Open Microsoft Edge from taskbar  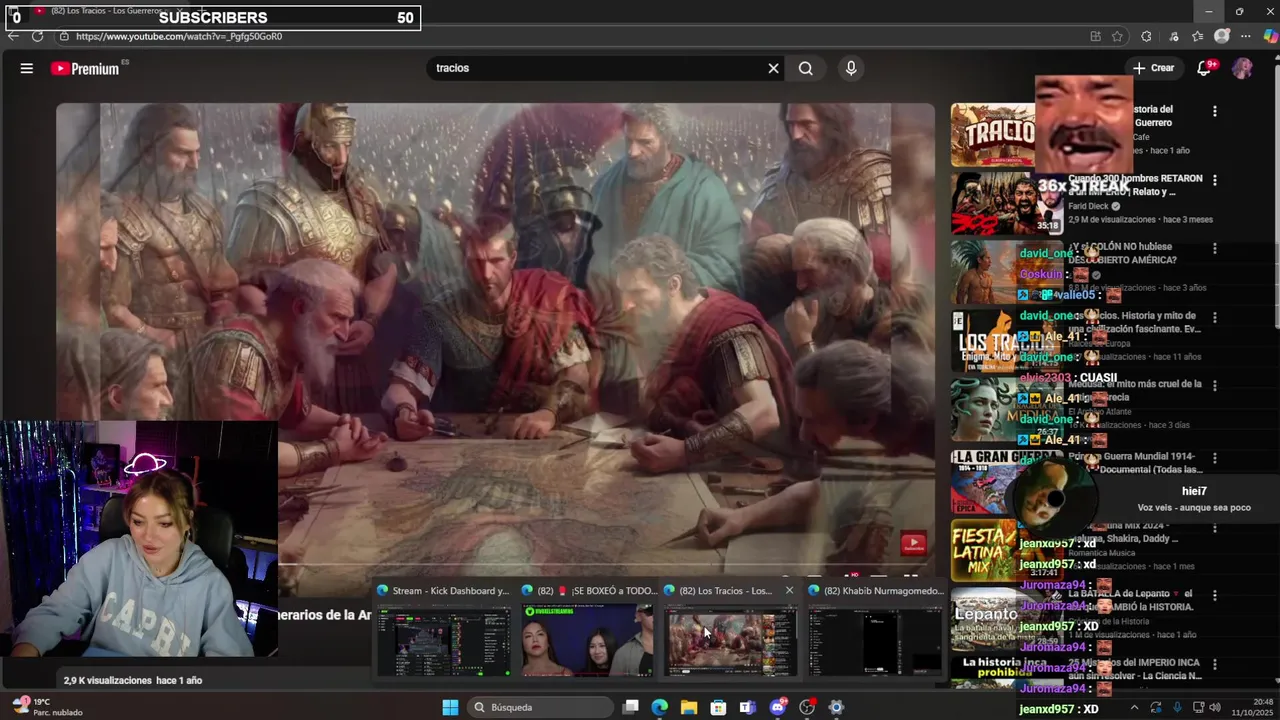coord(659,707)
